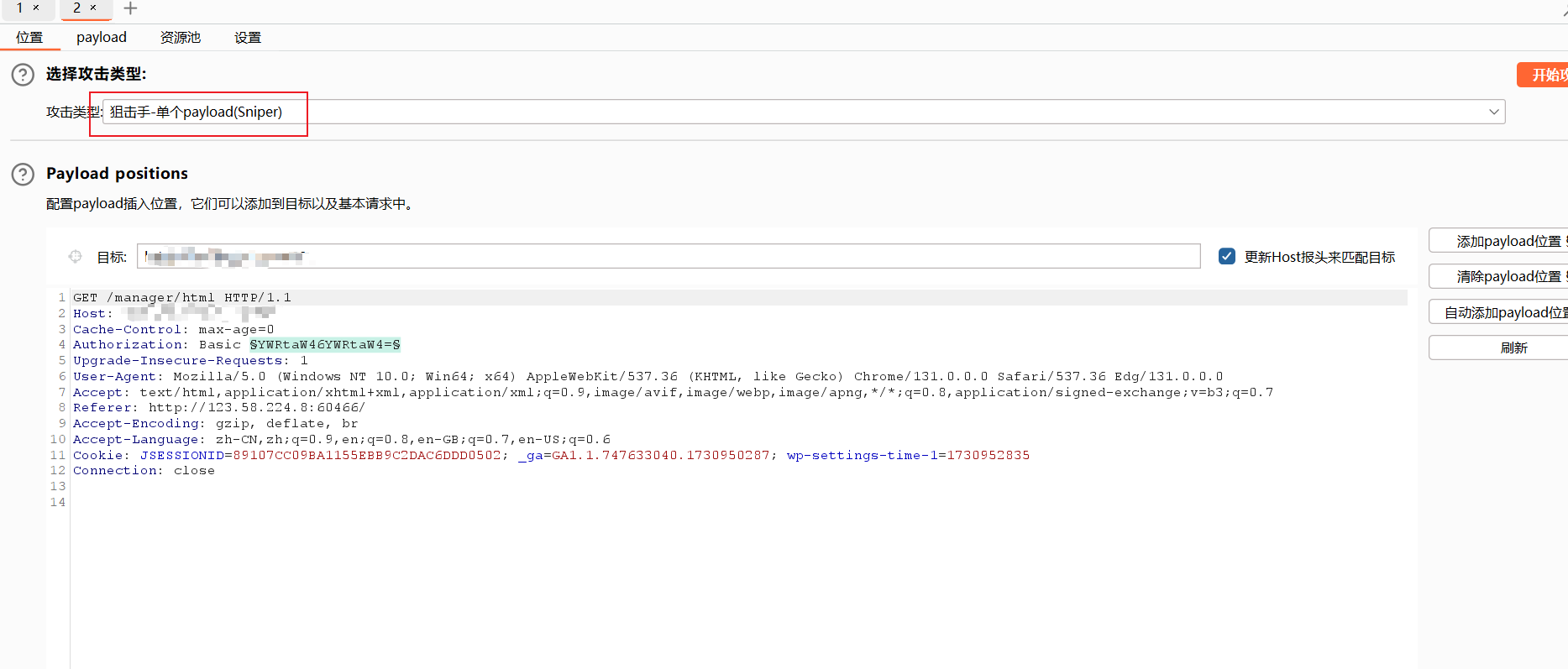Open the attack type dropdown
This screenshot has width=1568, height=669.
tap(804, 112)
